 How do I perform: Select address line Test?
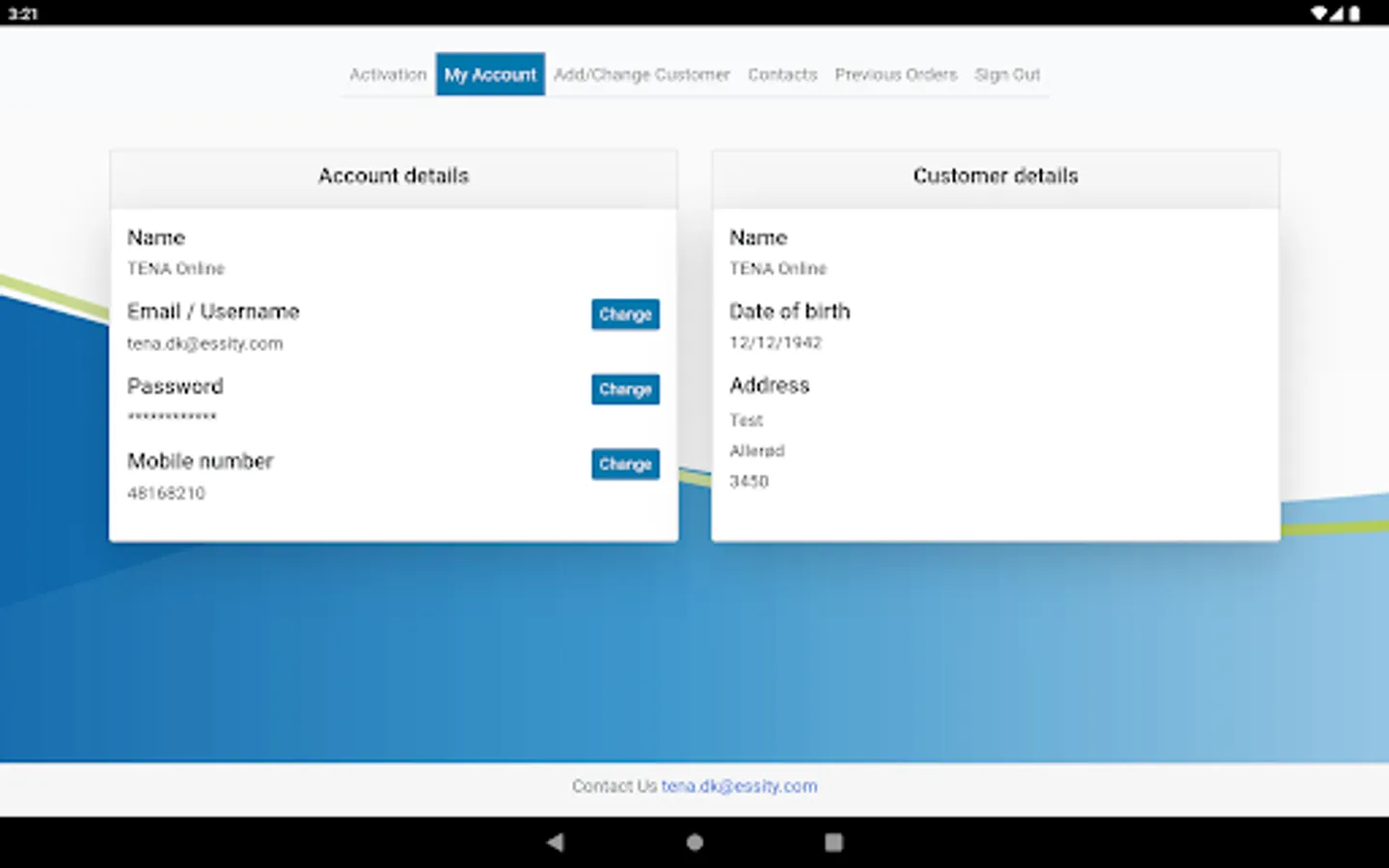click(x=746, y=420)
